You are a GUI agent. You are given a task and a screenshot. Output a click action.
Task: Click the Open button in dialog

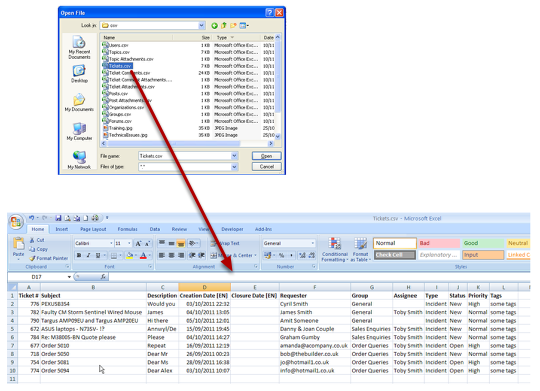266,156
